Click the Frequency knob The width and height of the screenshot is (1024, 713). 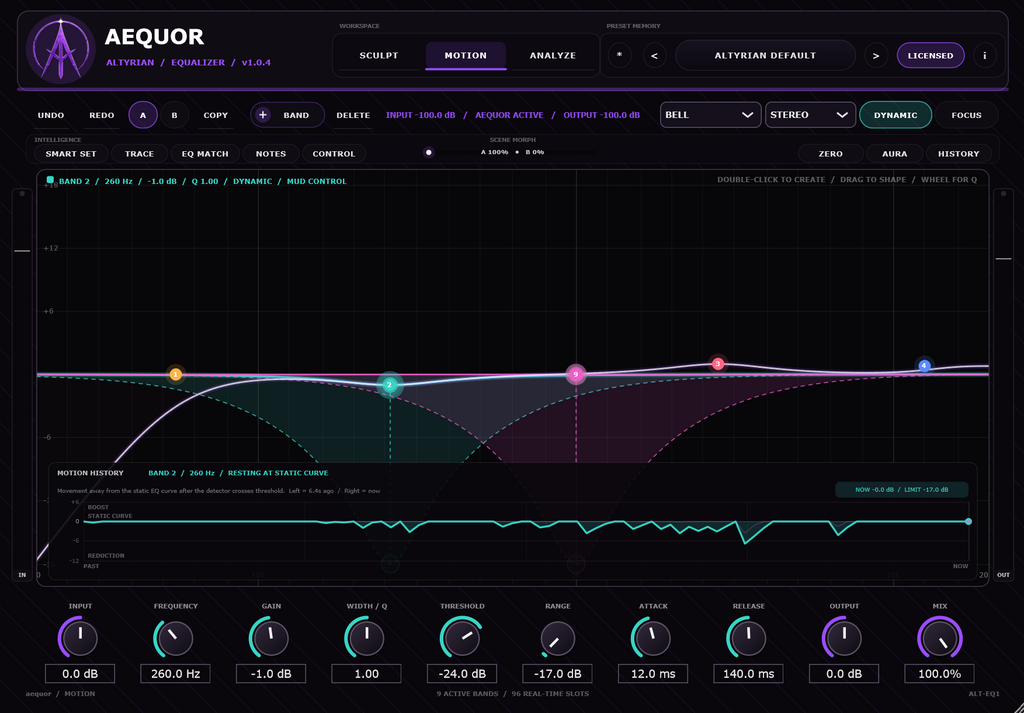pyautogui.click(x=175, y=638)
